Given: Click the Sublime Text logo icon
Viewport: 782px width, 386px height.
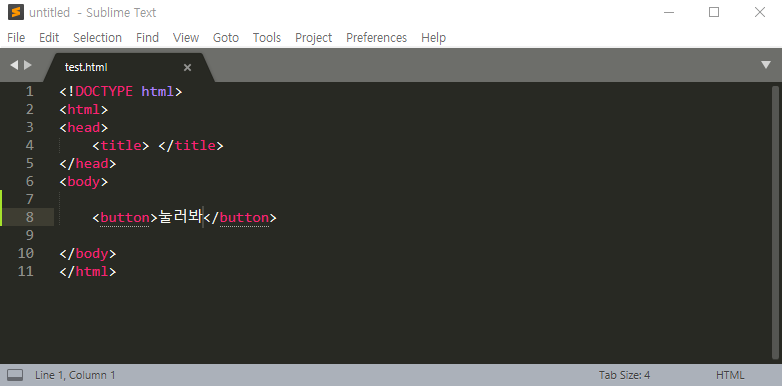Looking at the screenshot, I should [16, 12].
